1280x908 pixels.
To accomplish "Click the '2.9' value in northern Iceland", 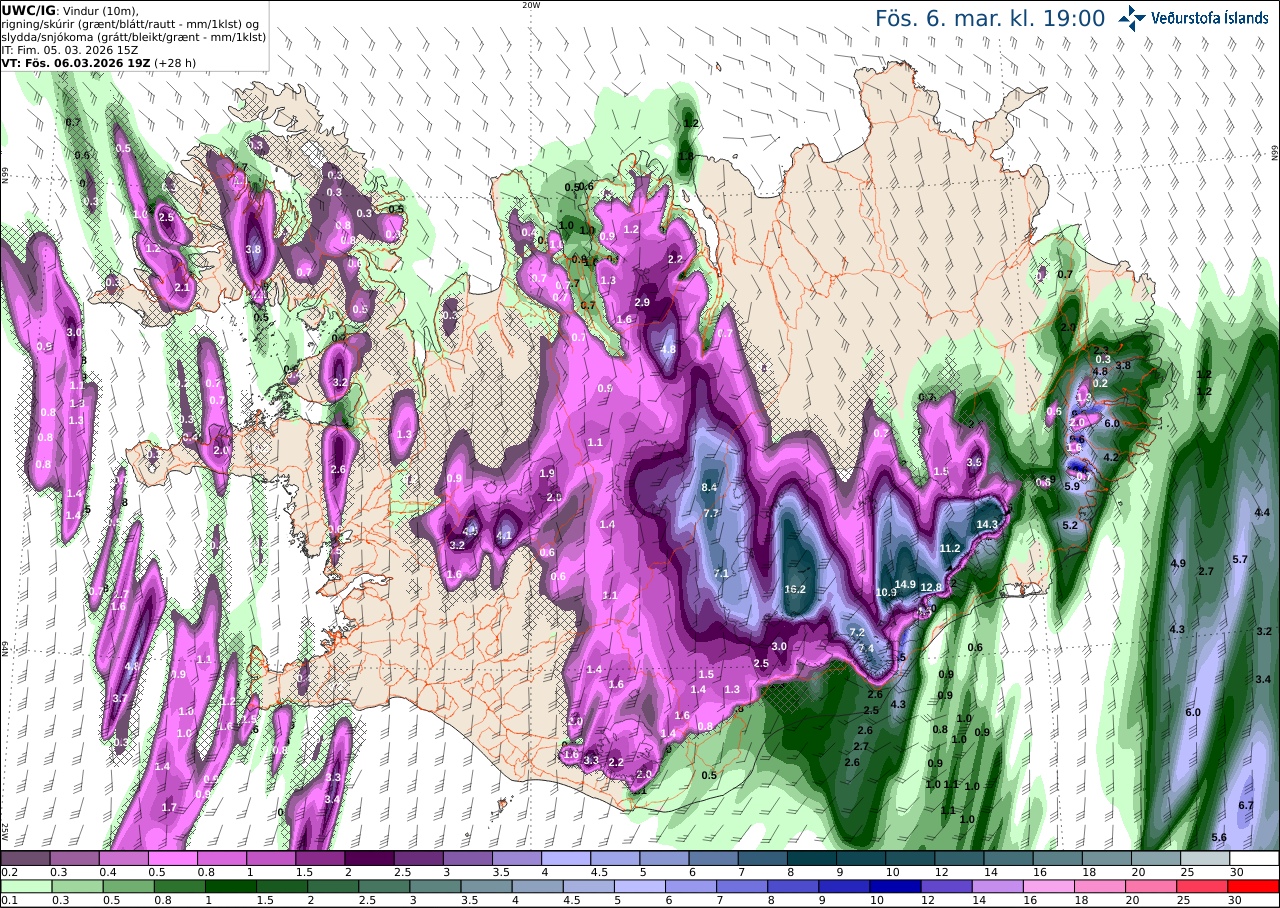I will (642, 302).
